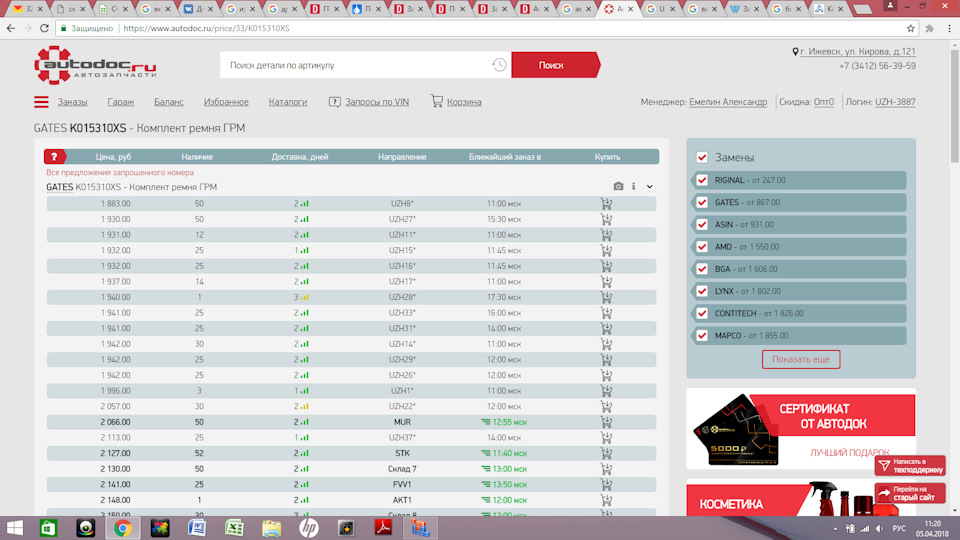The height and width of the screenshot is (540, 960).
Task: Open the Гараж menu item
Action: [121, 102]
